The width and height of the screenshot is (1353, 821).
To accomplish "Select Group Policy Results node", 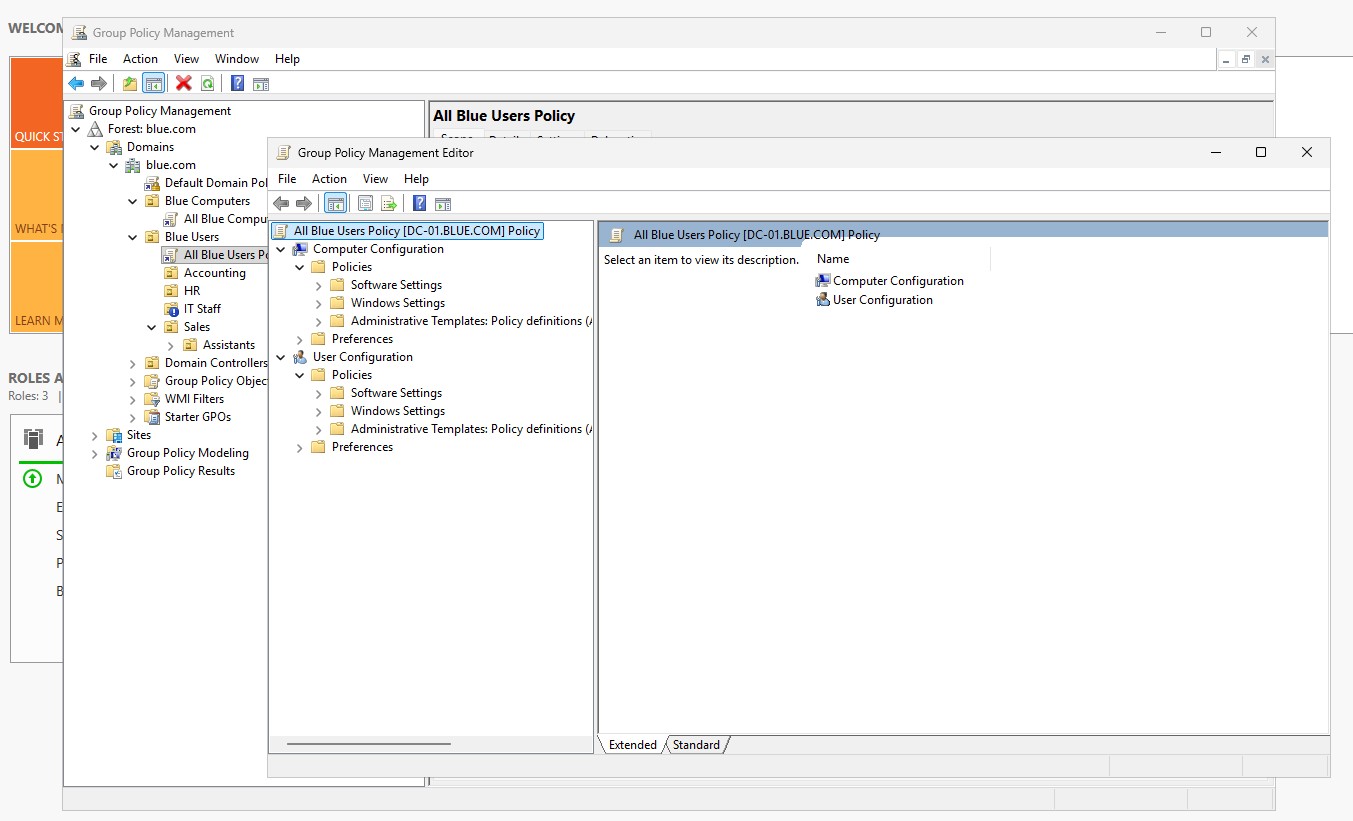I will tap(181, 471).
